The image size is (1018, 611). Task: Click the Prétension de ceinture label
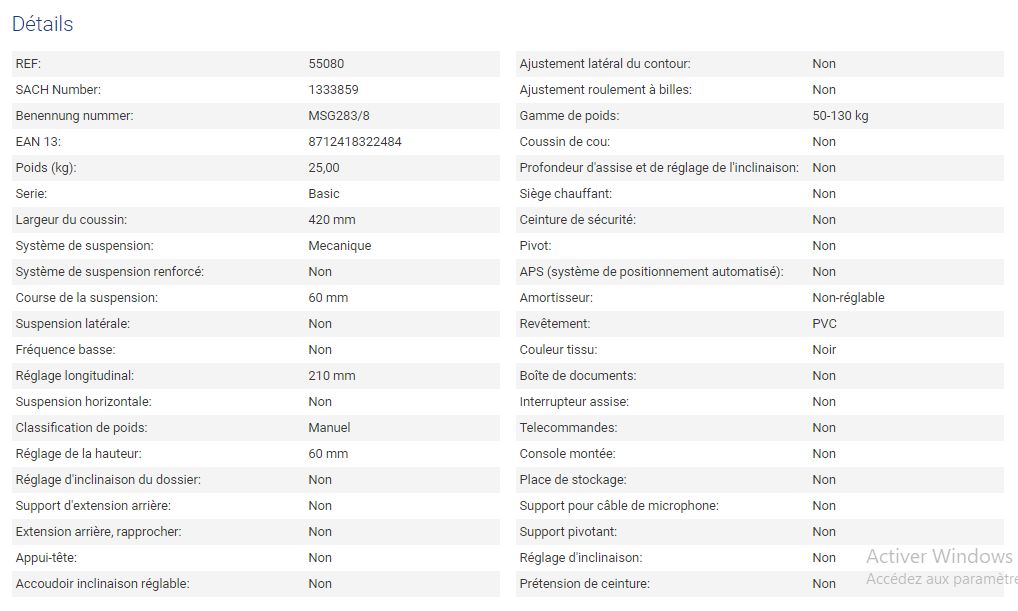pyautogui.click(x=584, y=584)
